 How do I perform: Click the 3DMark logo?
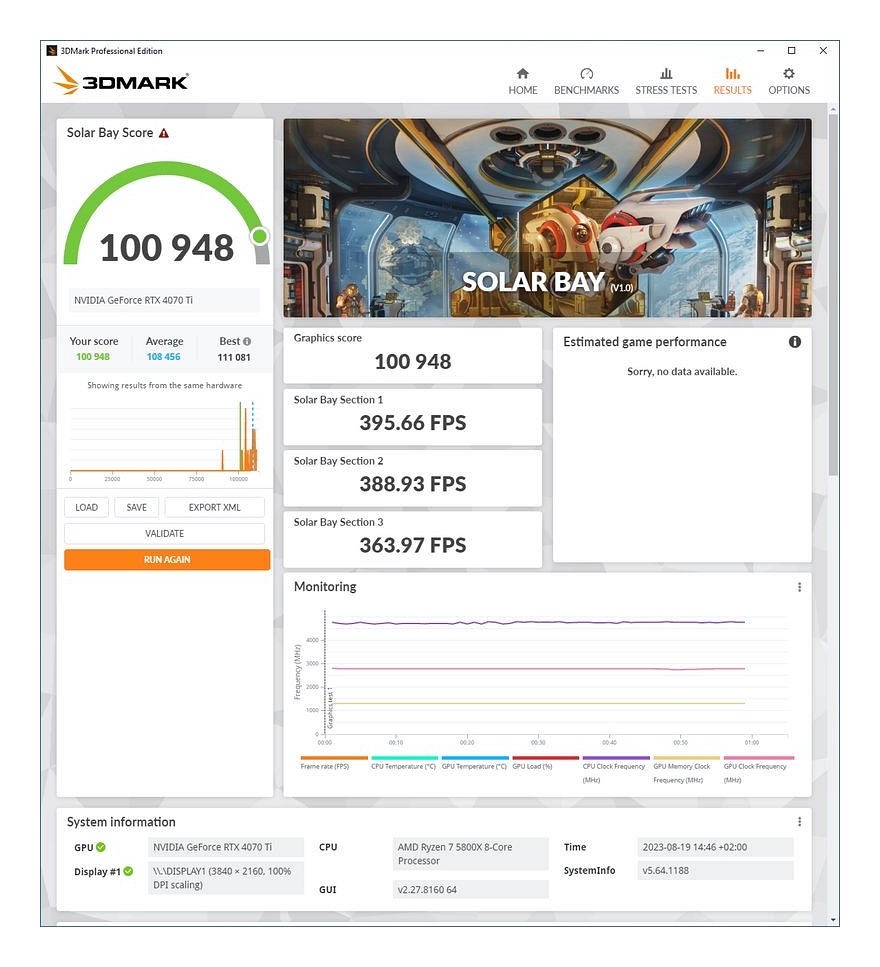(121, 81)
